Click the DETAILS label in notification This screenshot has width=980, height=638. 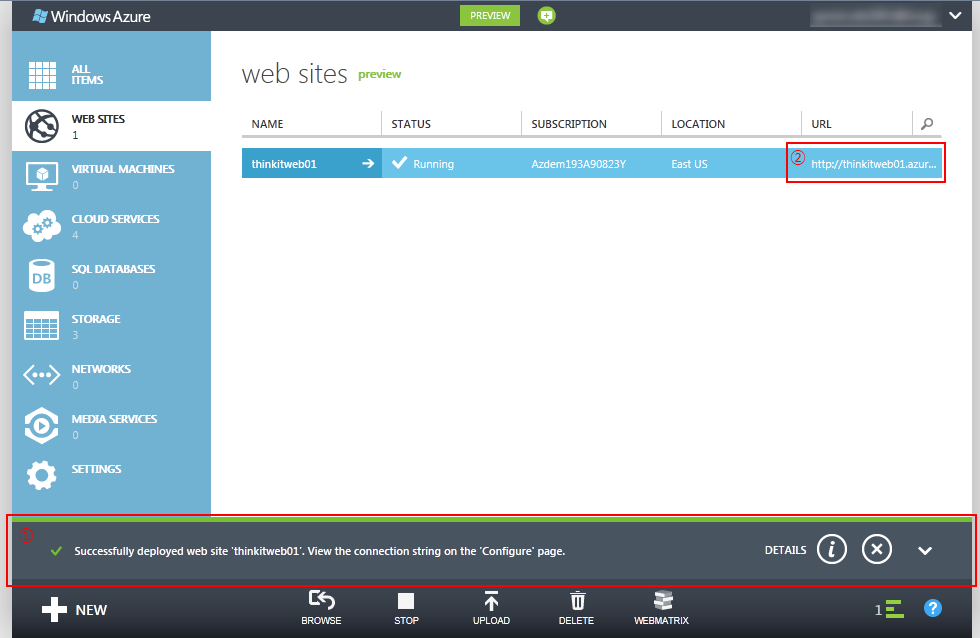point(786,550)
